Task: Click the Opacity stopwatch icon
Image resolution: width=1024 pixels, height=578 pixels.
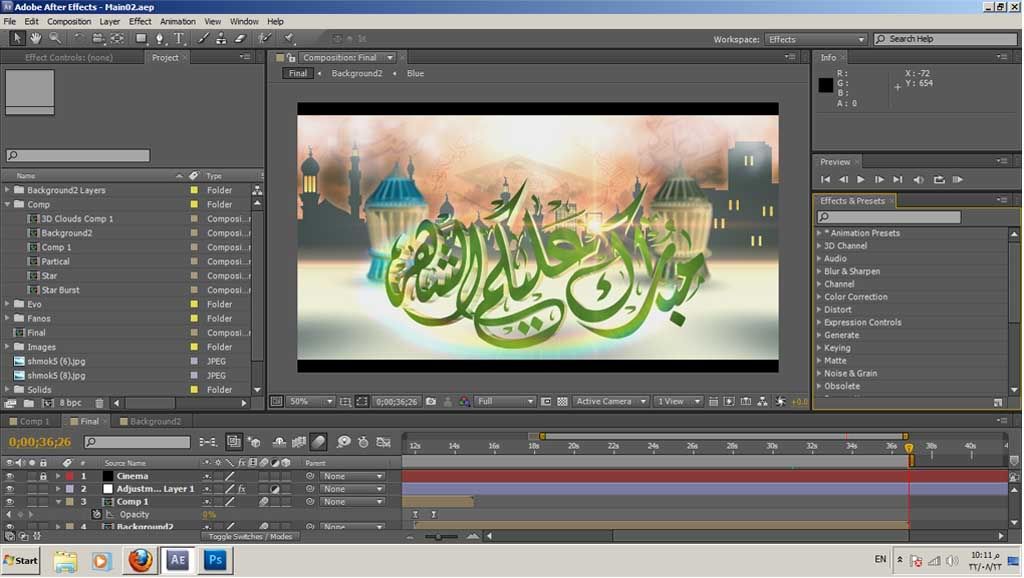Action: tap(97, 515)
